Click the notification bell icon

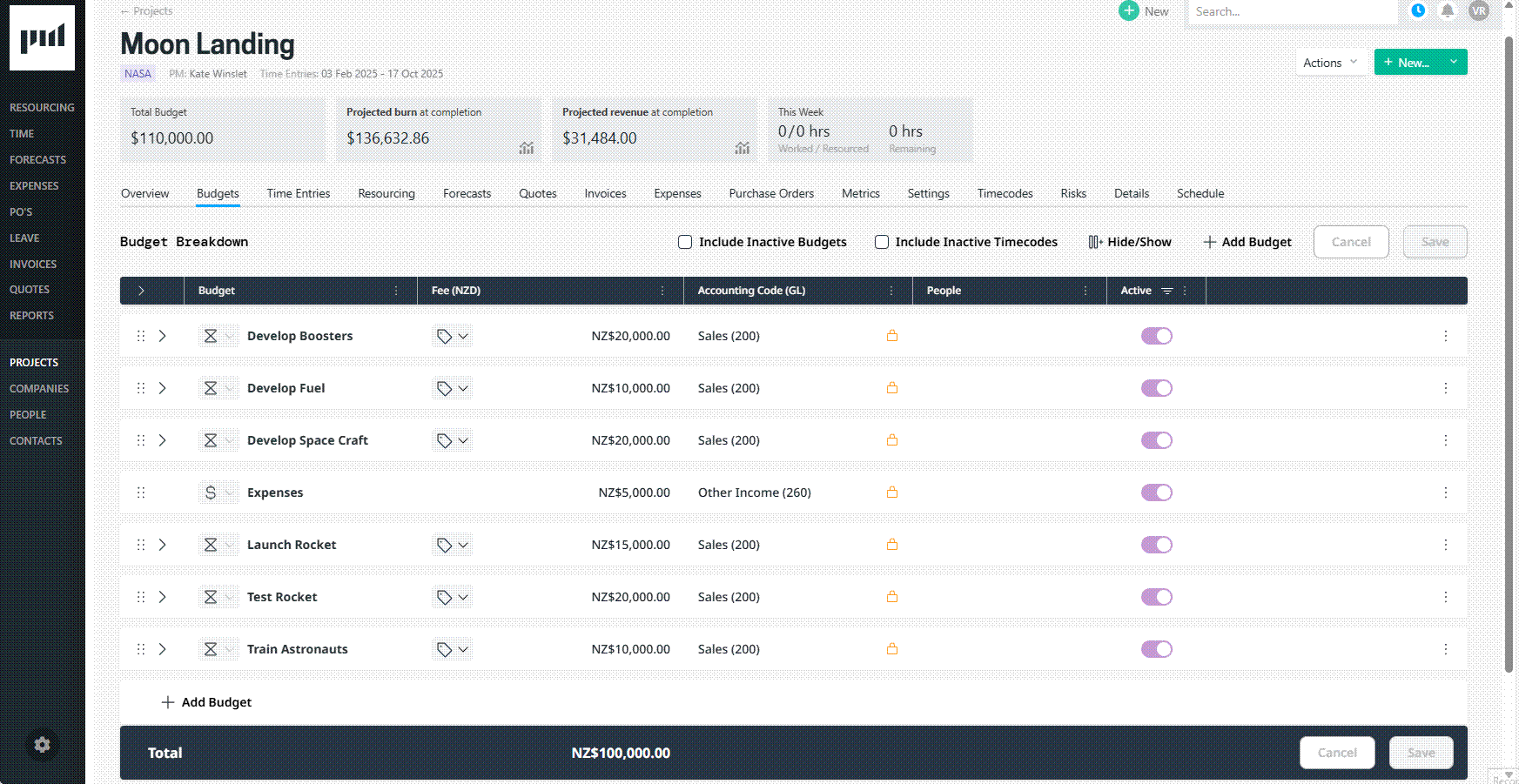[1447, 11]
